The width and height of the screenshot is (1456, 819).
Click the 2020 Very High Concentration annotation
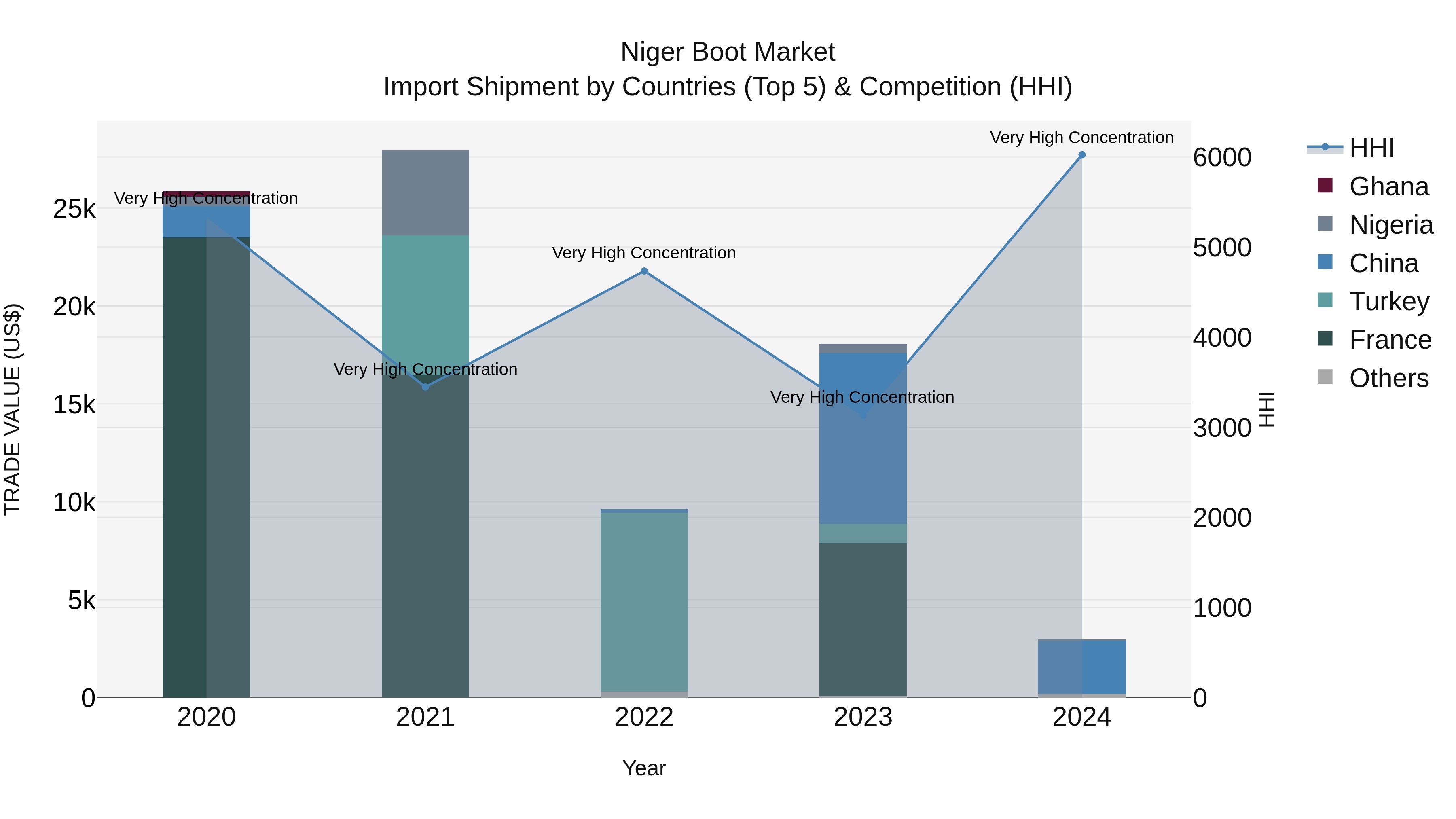click(206, 199)
